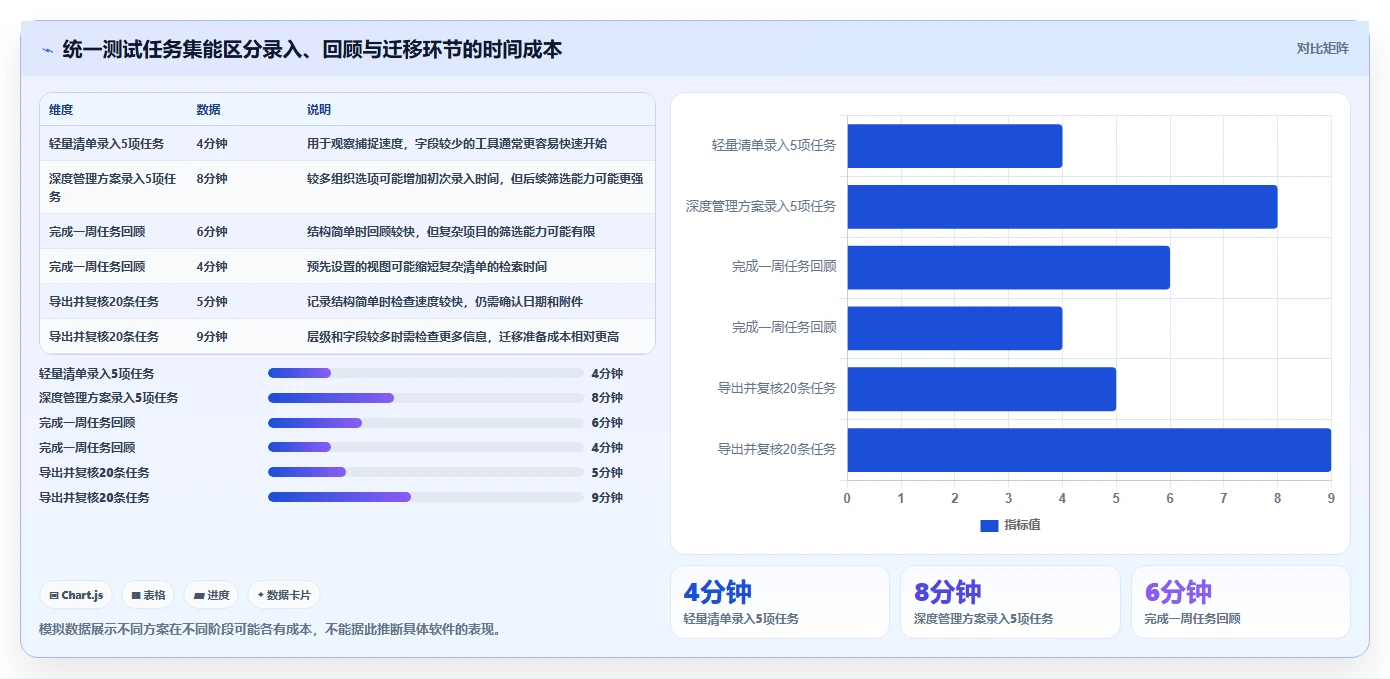Click description starting 层级和字段较多时
Viewport: 1390px width, 679px height.
[x=463, y=337]
